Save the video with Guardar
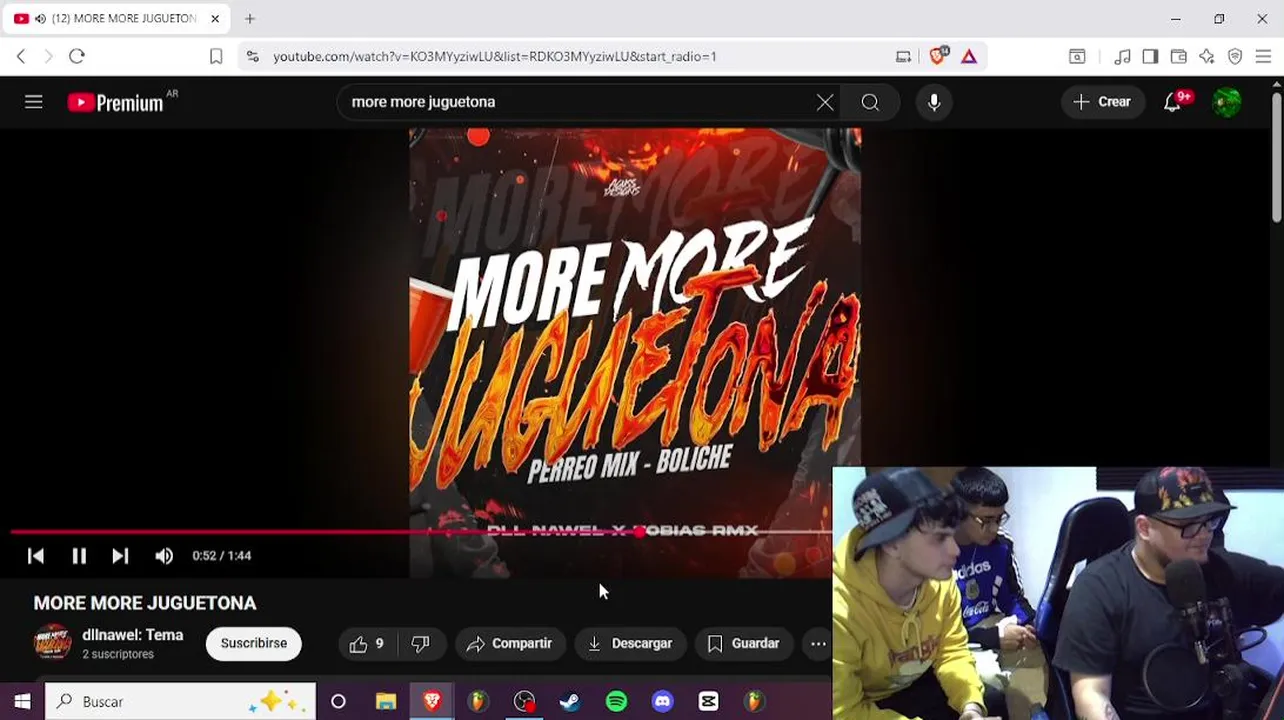1284x720 pixels. [743, 644]
